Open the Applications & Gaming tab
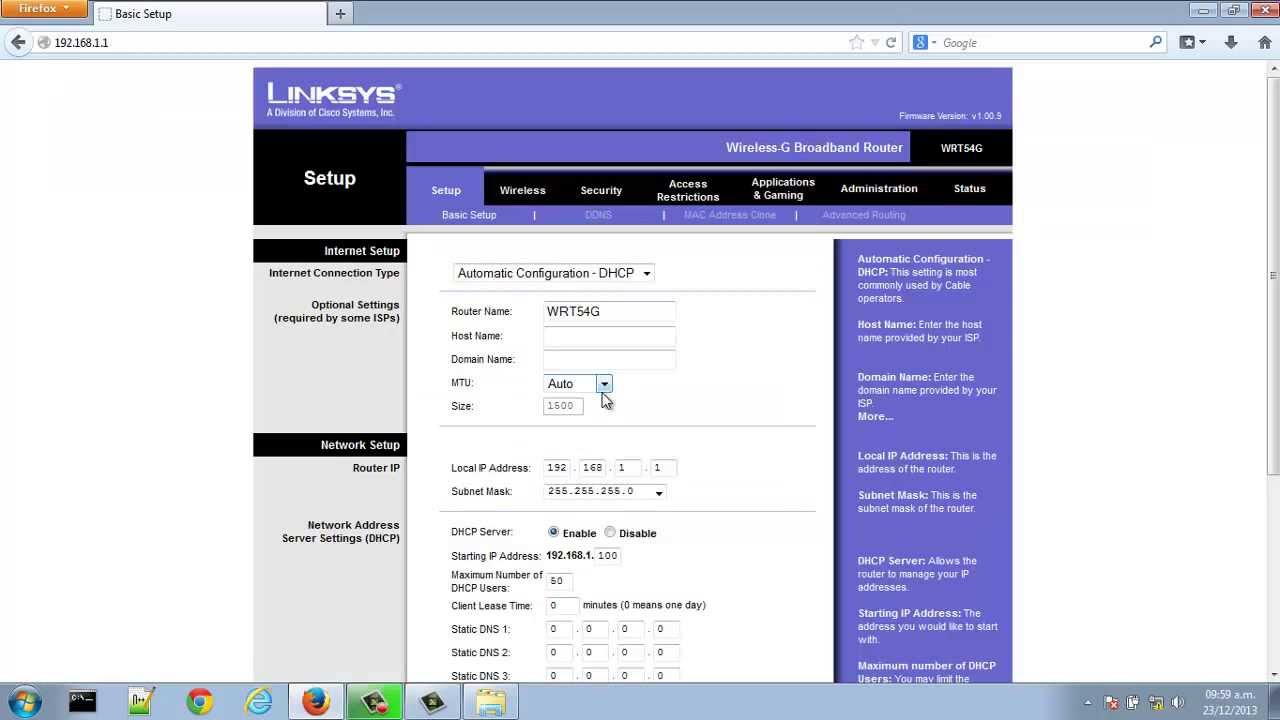 (x=783, y=189)
